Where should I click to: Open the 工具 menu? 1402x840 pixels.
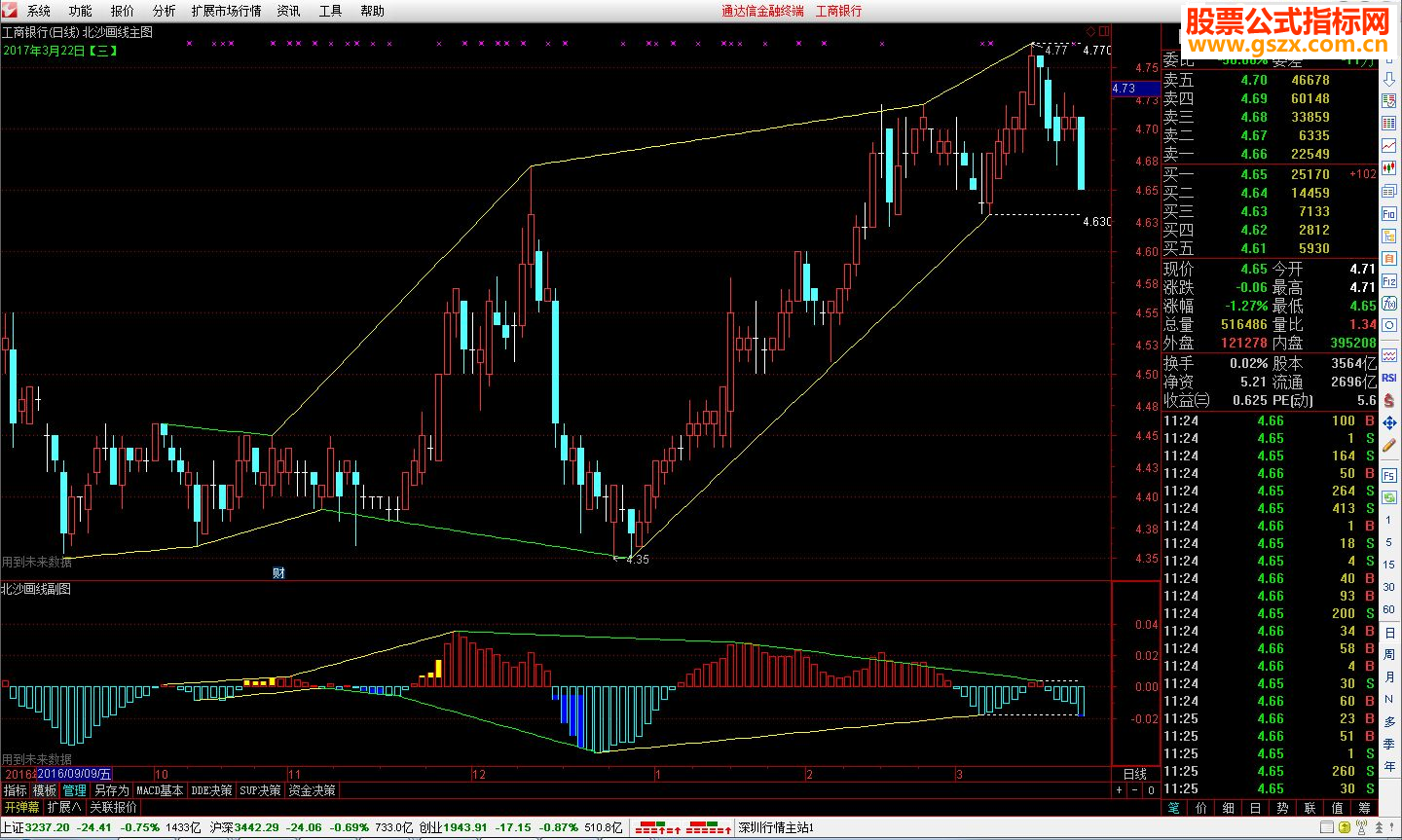coord(331,11)
